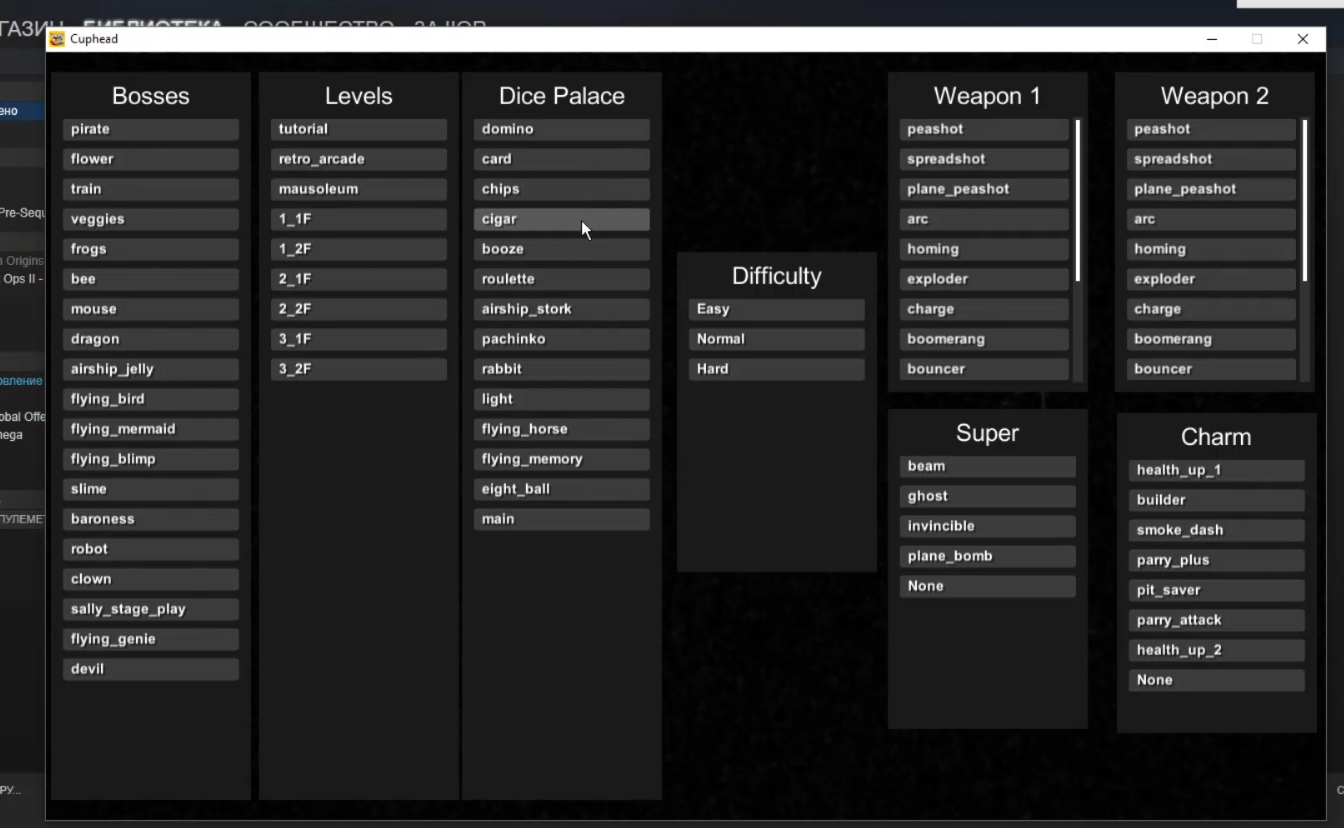Open the airship_stork stage
Screen dimensions: 1344x828
(562, 310)
